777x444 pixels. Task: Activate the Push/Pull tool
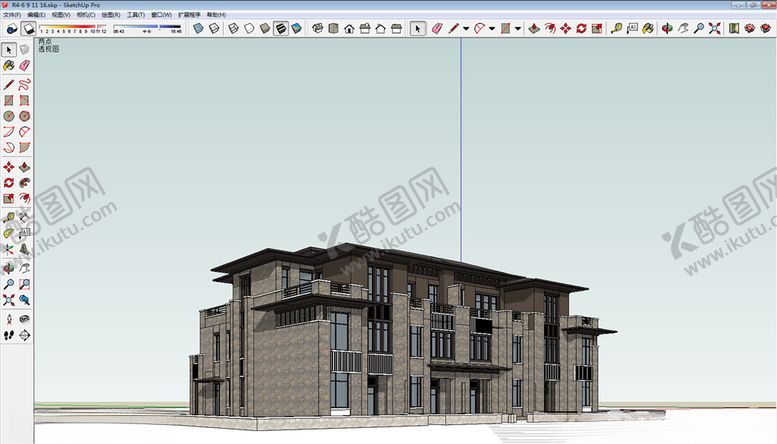[x=533, y=28]
